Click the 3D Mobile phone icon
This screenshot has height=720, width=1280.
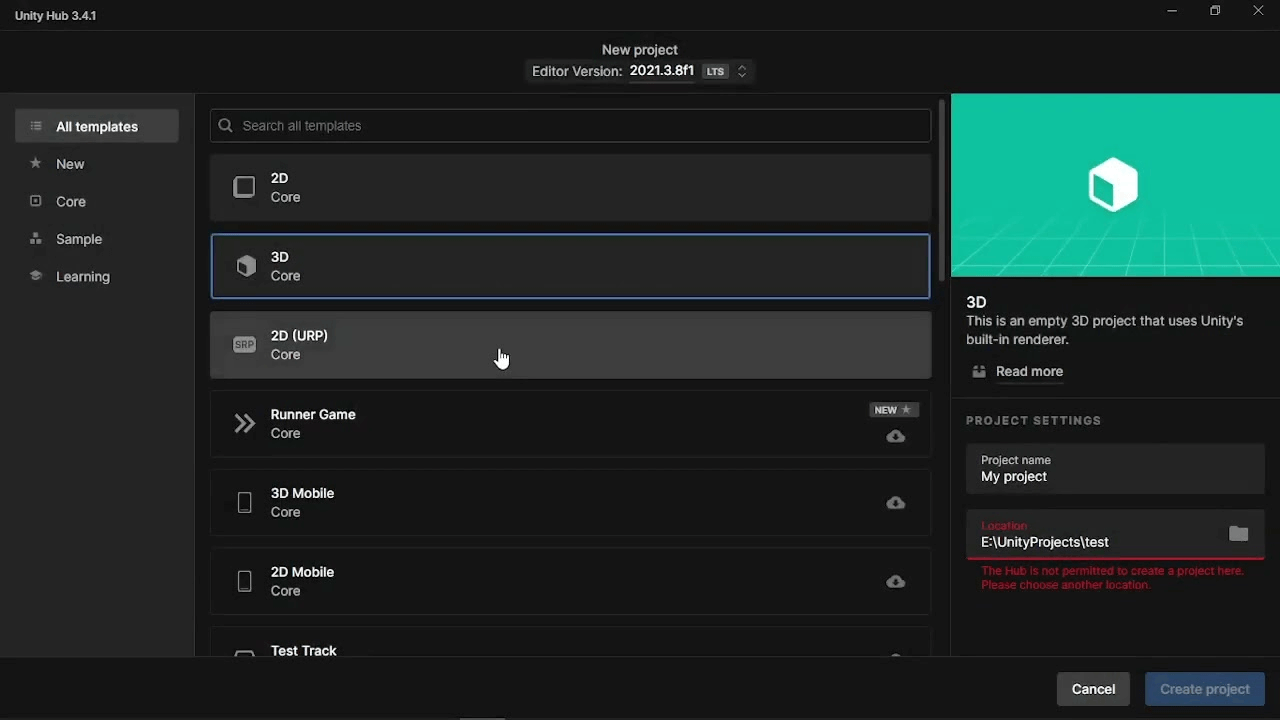pos(244,503)
